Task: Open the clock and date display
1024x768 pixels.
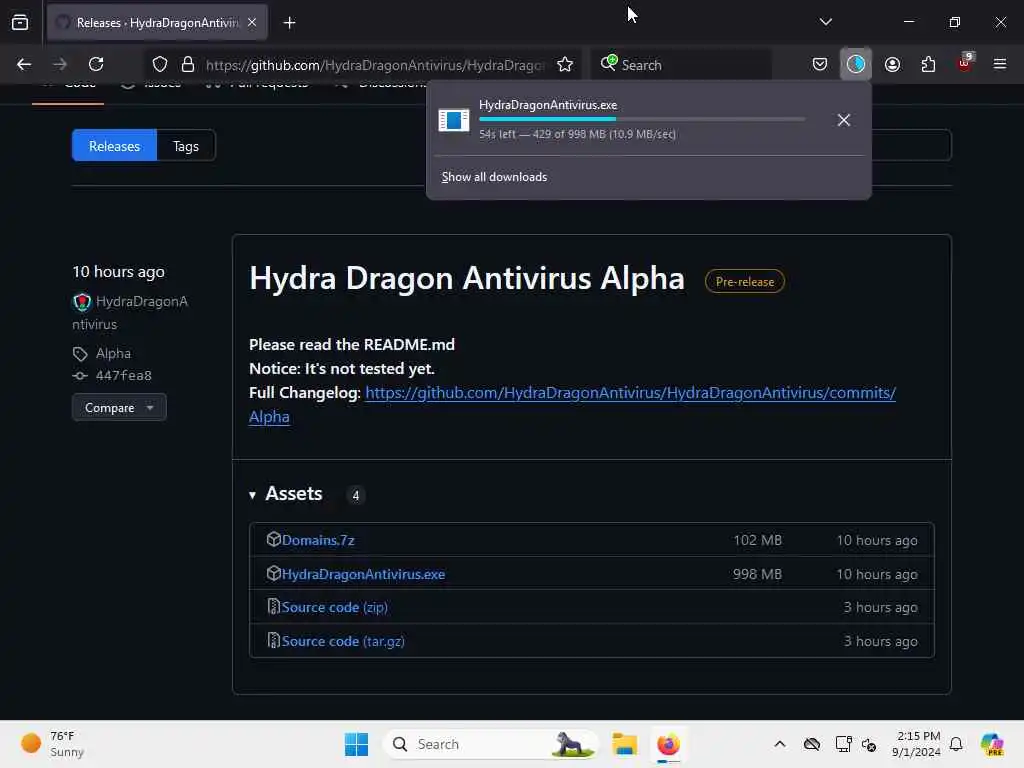Action: click(x=916, y=744)
